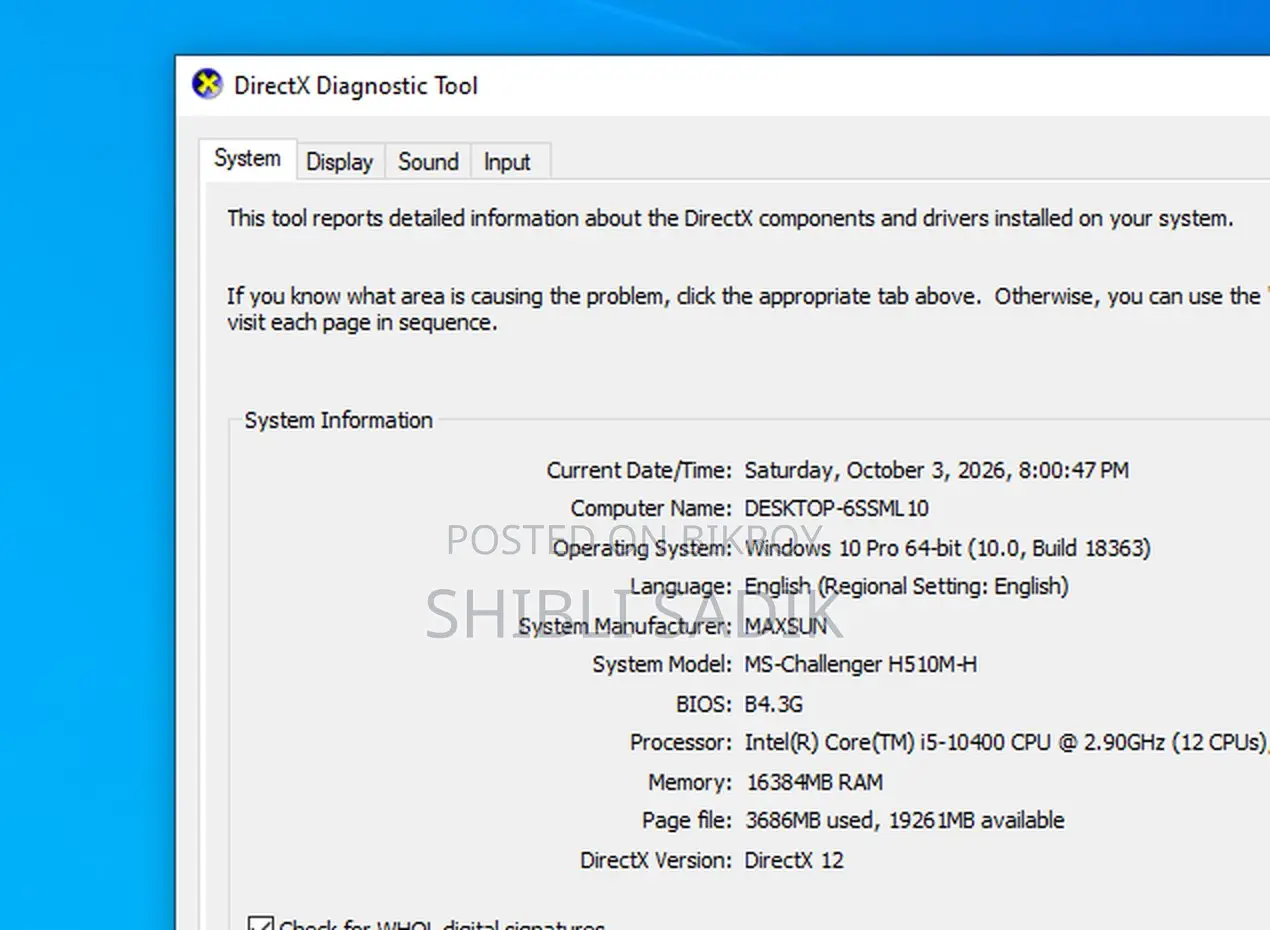The height and width of the screenshot is (930, 1270).
Task: Click the Page file label
Action: coord(687,821)
